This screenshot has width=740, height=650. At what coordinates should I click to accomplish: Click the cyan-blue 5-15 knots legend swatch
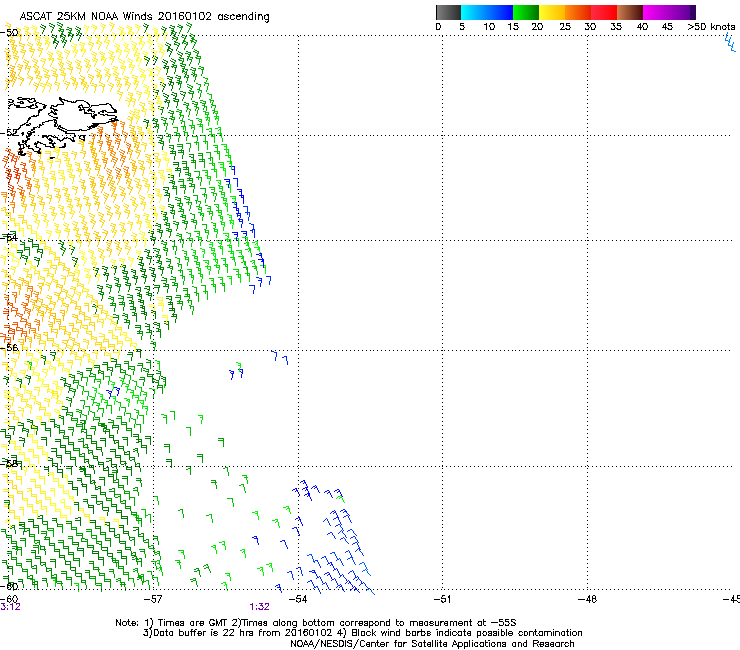pyautogui.click(x=487, y=12)
